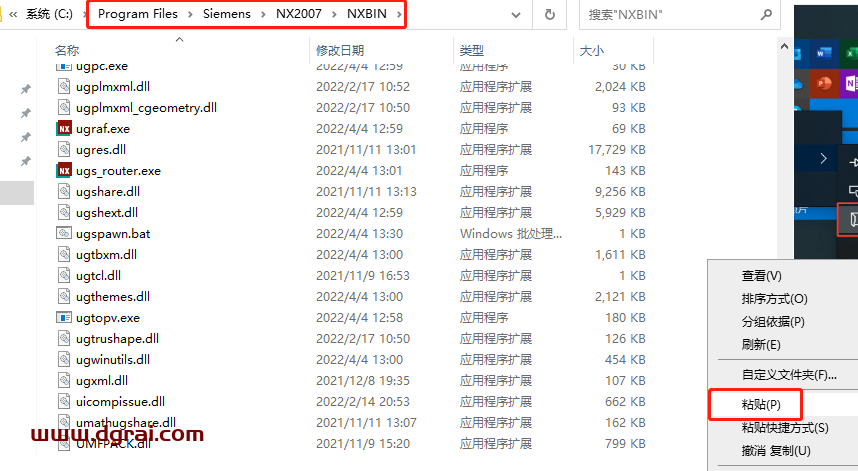Select 刷新(E) in context menu
Viewport: 858px width, 471px height.
[x=761, y=345]
